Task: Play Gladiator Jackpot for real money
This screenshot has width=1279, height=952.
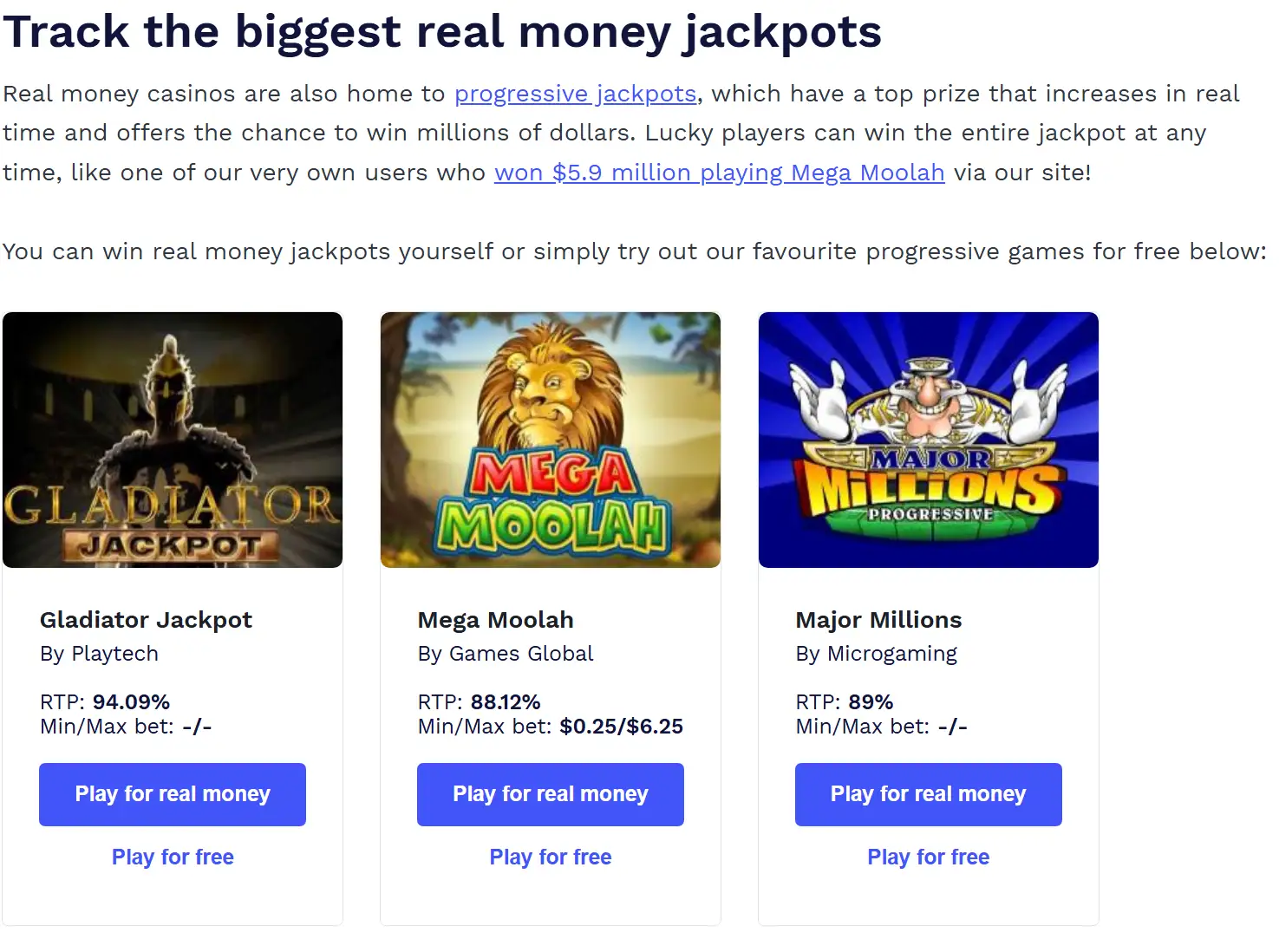Action: point(173,794)
